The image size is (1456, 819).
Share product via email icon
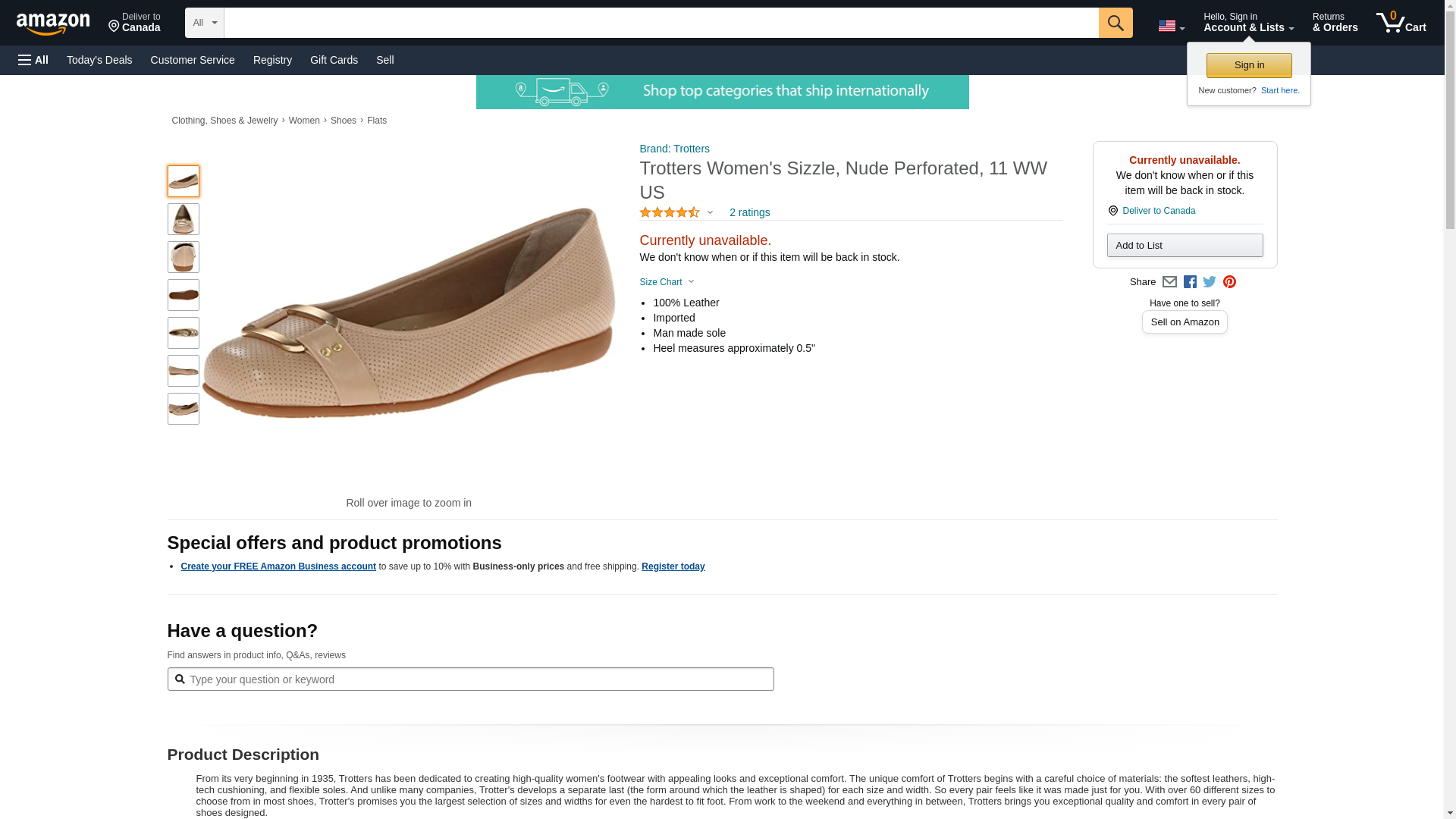[1169, 282]
